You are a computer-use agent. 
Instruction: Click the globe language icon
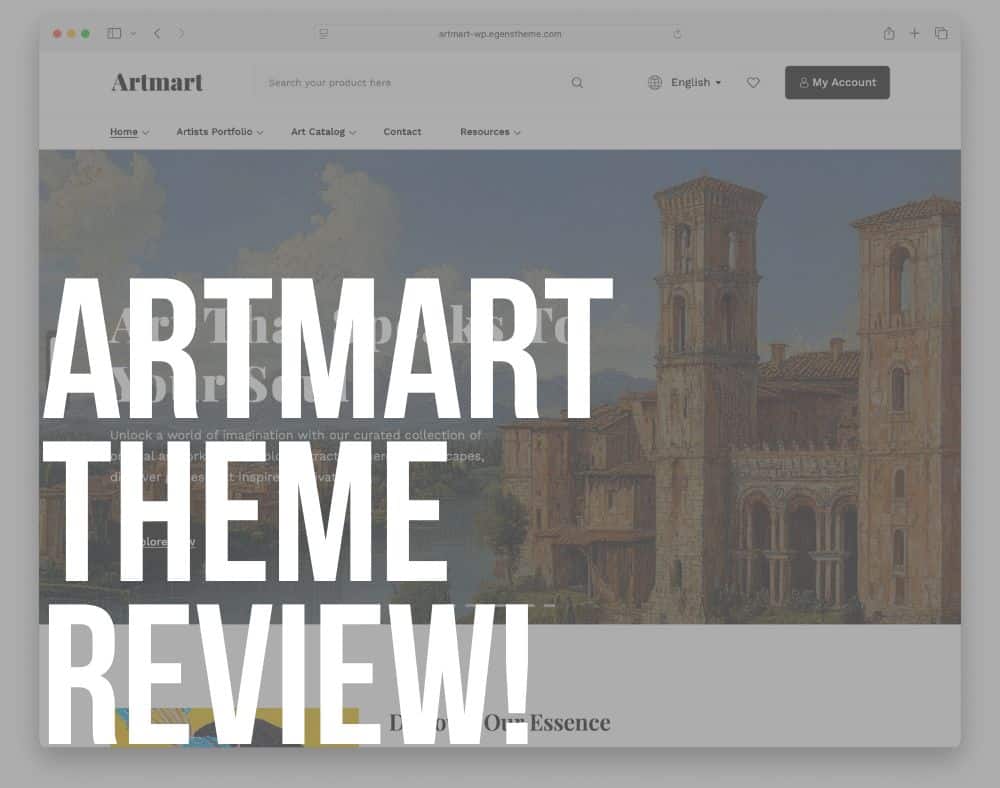(654, 82)
